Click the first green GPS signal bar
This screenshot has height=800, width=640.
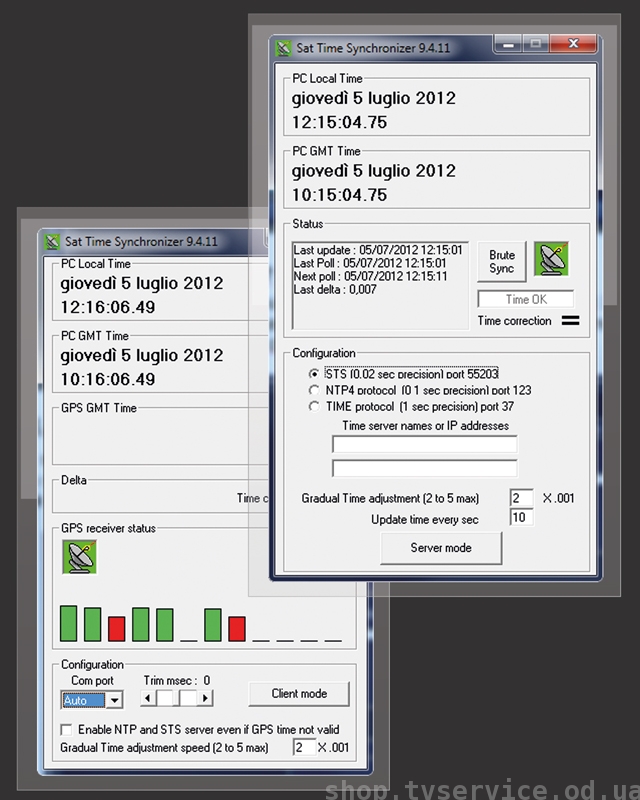click(68, 623)
